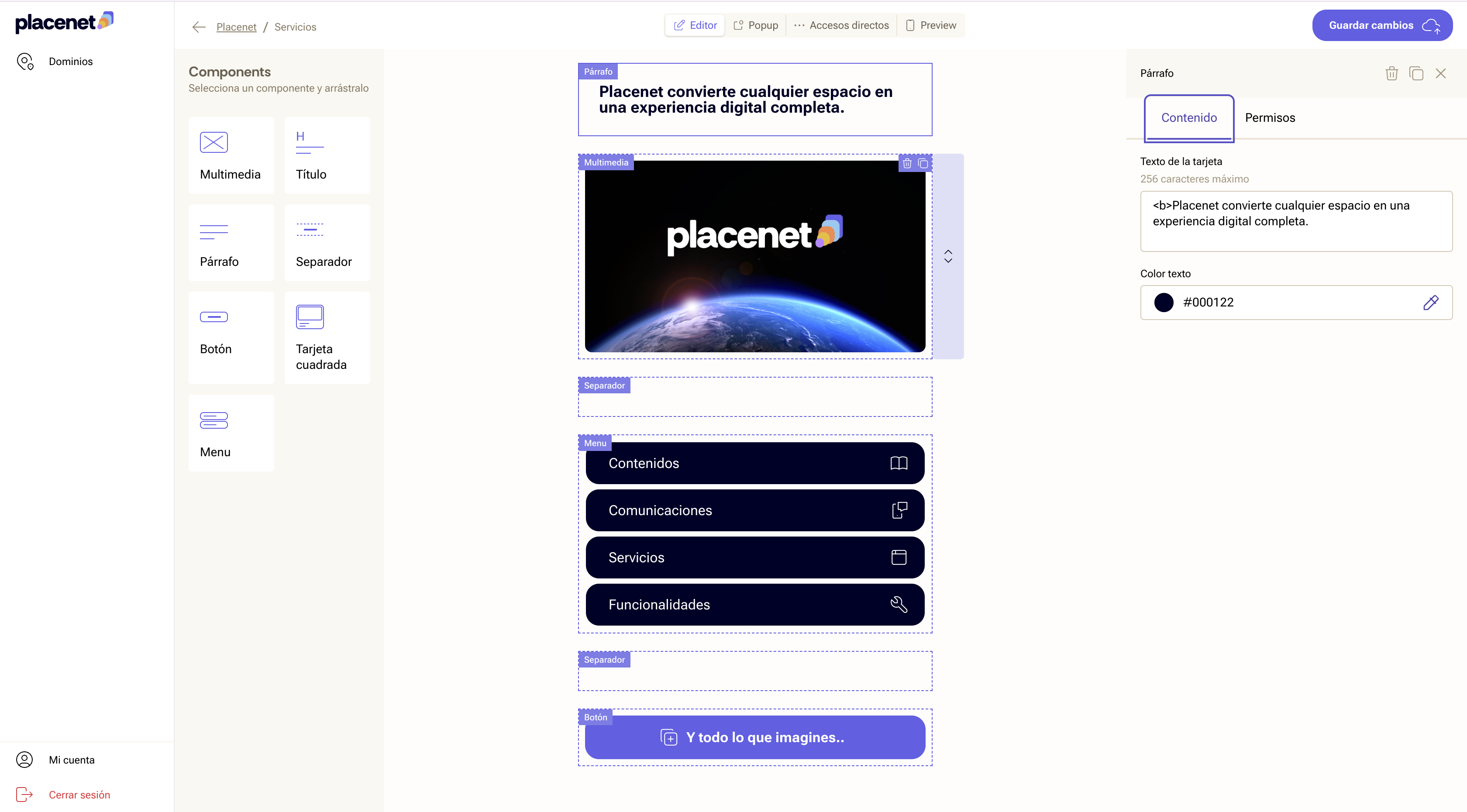Open the Accesos directos menu
This screenshot has width=1467, height=812.
coord(841,25)
